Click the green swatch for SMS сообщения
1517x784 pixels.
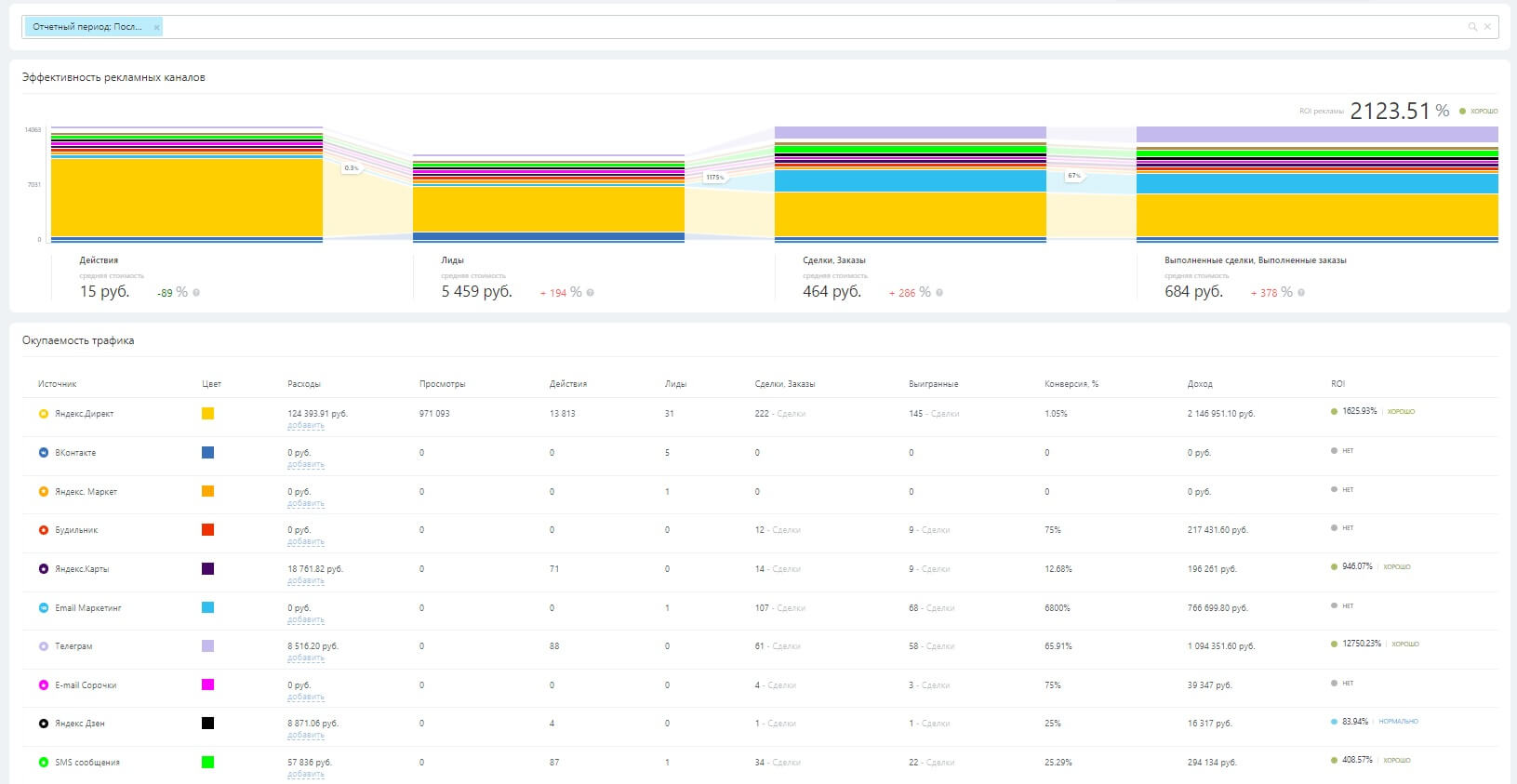point(207,763)
